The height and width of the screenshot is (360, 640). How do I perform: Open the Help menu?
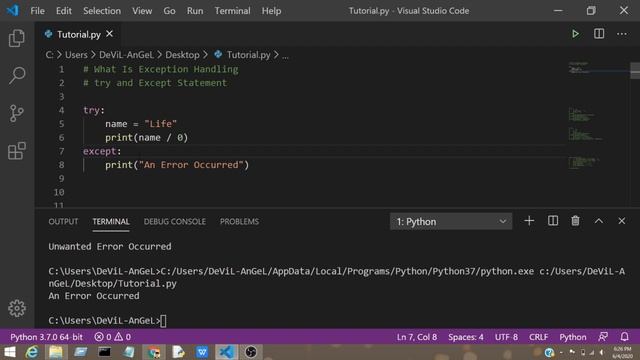[x=271, y=11]
